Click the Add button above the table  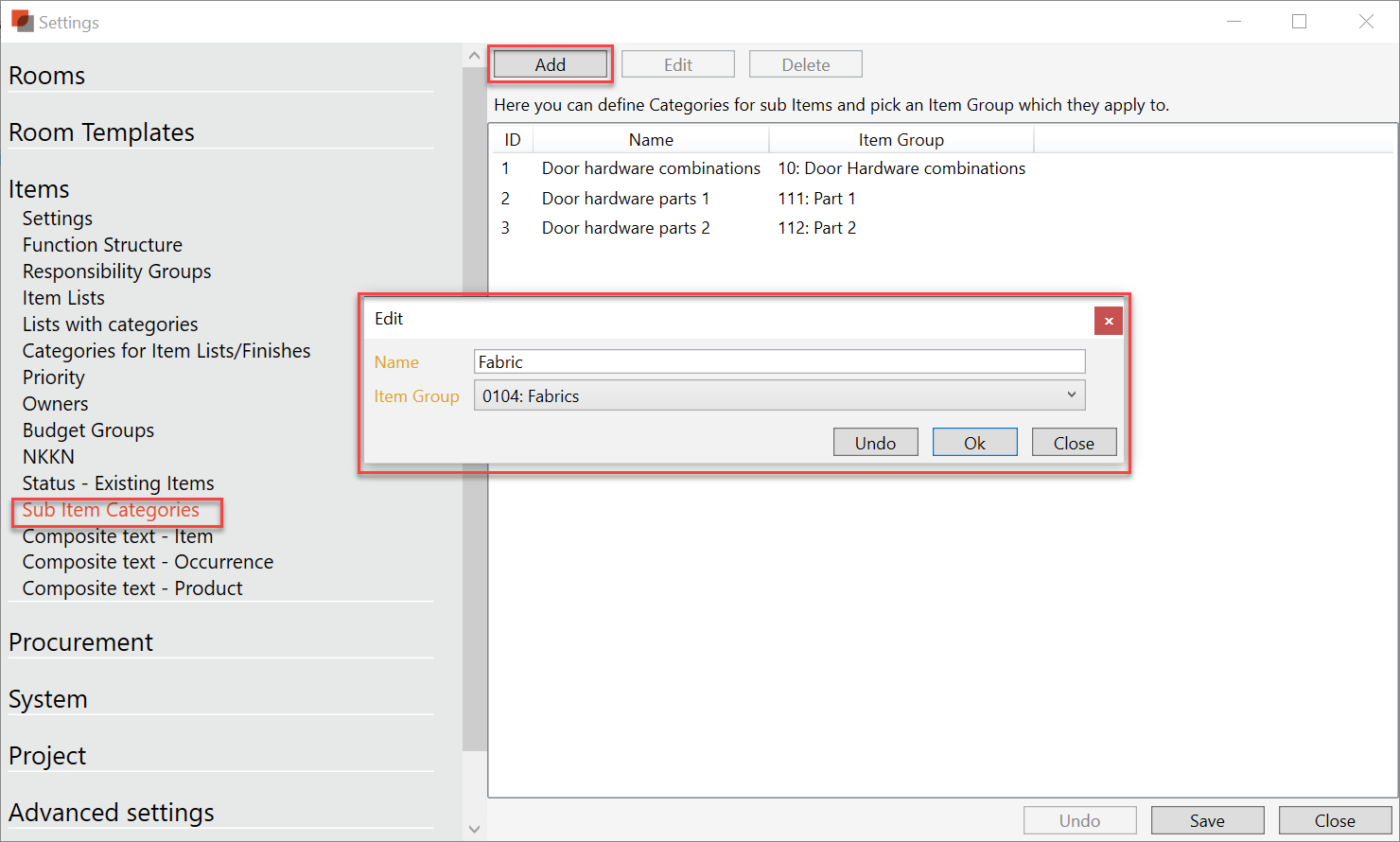tap(551, 64)
